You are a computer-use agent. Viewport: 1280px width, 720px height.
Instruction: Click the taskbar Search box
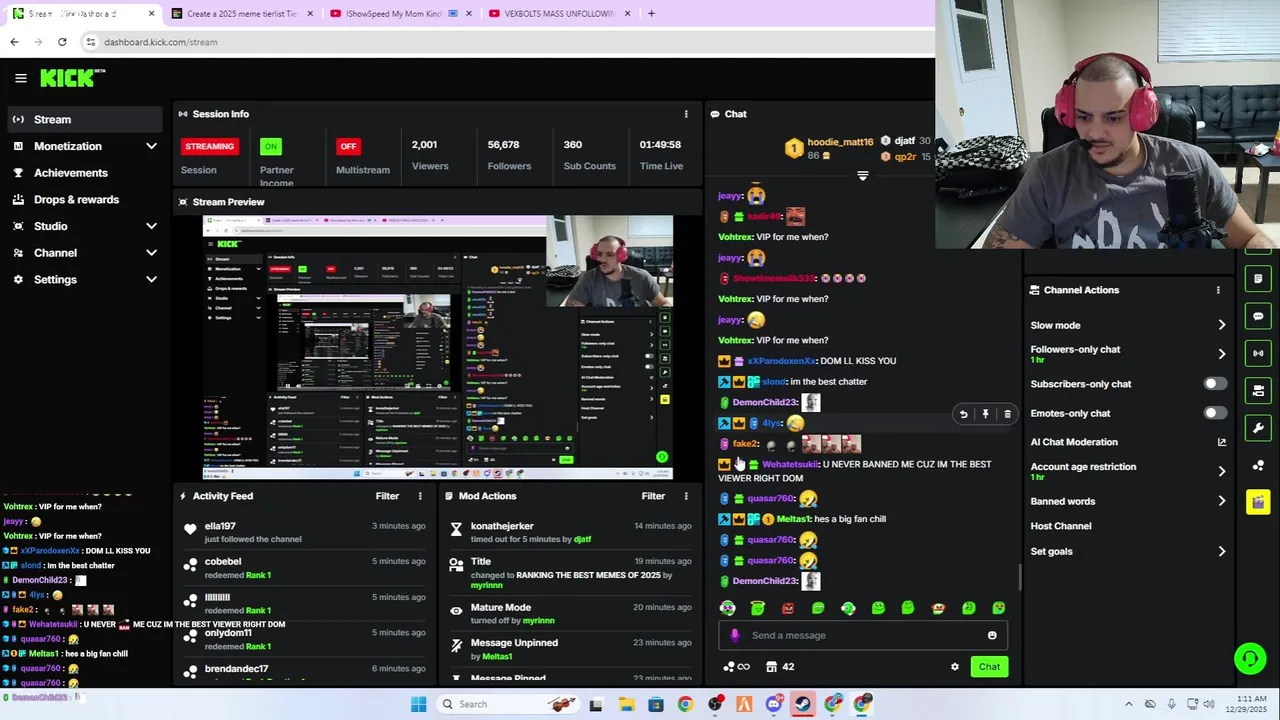pos(506,704)
